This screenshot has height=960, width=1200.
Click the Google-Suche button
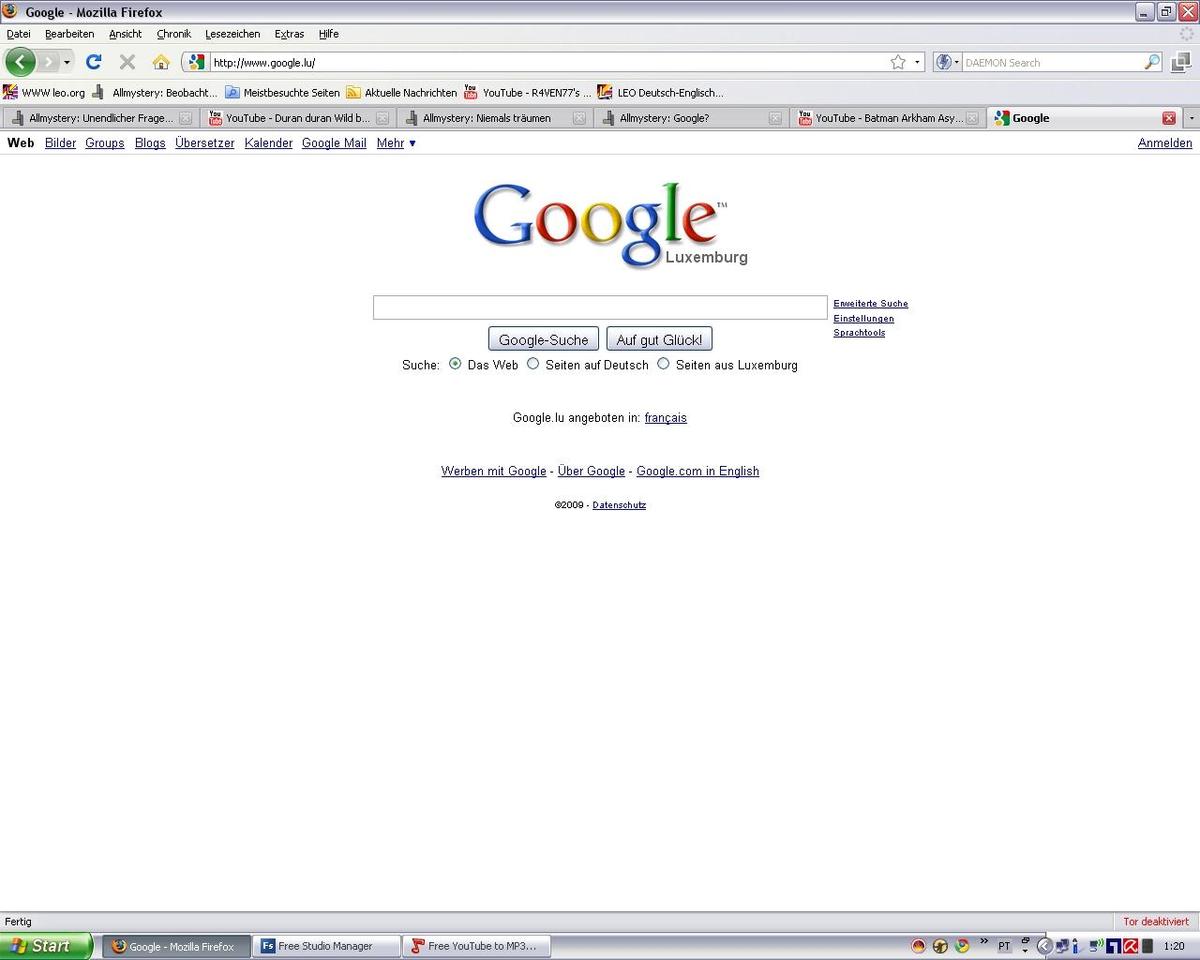coord(544,339)
